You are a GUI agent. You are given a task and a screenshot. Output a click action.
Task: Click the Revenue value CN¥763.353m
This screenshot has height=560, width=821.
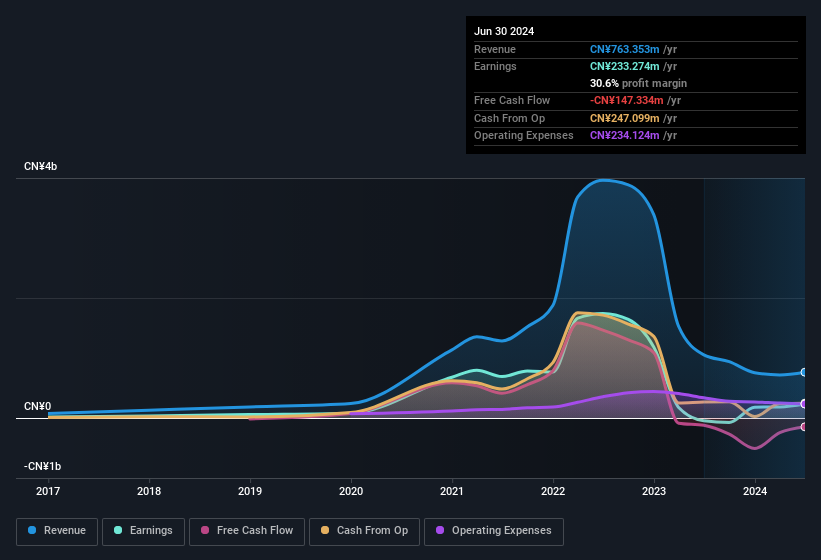(624, 49)
